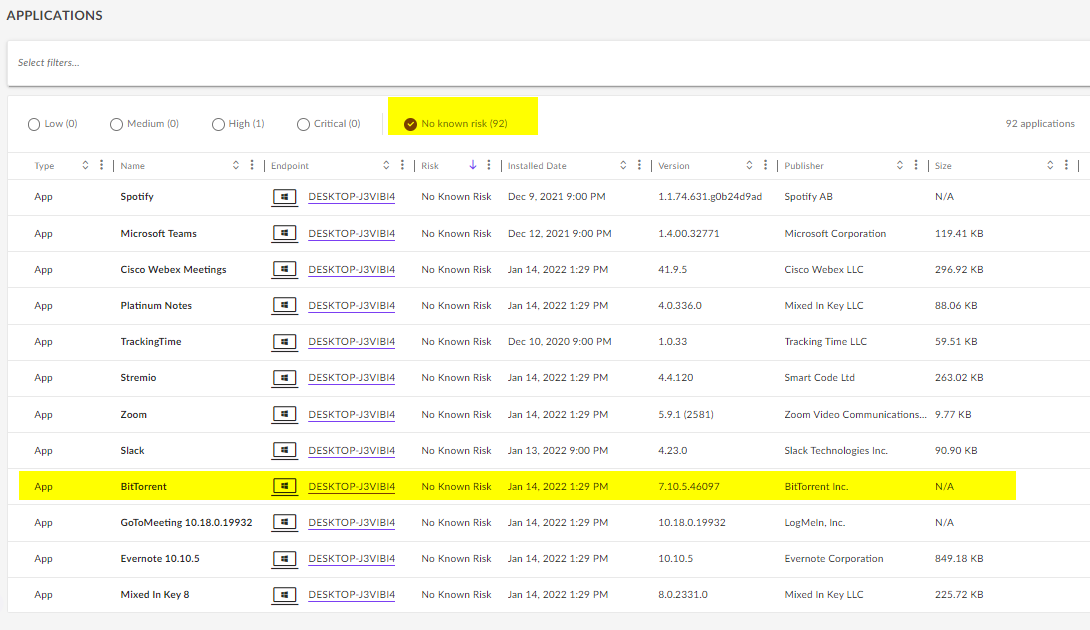Select the Cisco Webex Meetings application name
Viewport: 1090px width, 630px height.
173,270
